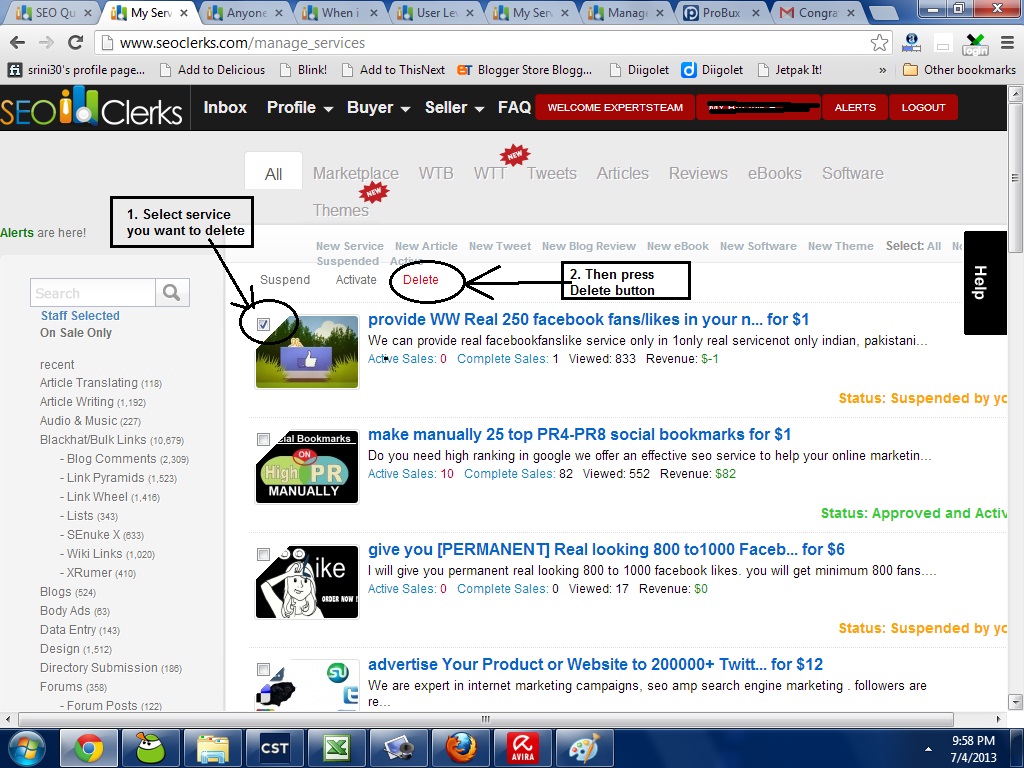Image resolution: width=1024 pixels, height=768 pixels.
Task: Open Windows Explorer folder in taskbar
Action: 213,748
